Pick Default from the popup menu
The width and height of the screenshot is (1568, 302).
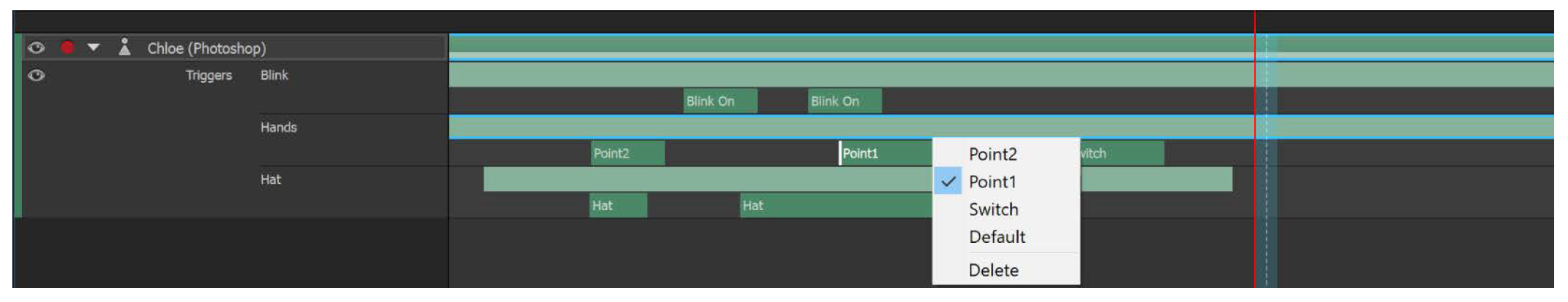click(x=997, y=237)
